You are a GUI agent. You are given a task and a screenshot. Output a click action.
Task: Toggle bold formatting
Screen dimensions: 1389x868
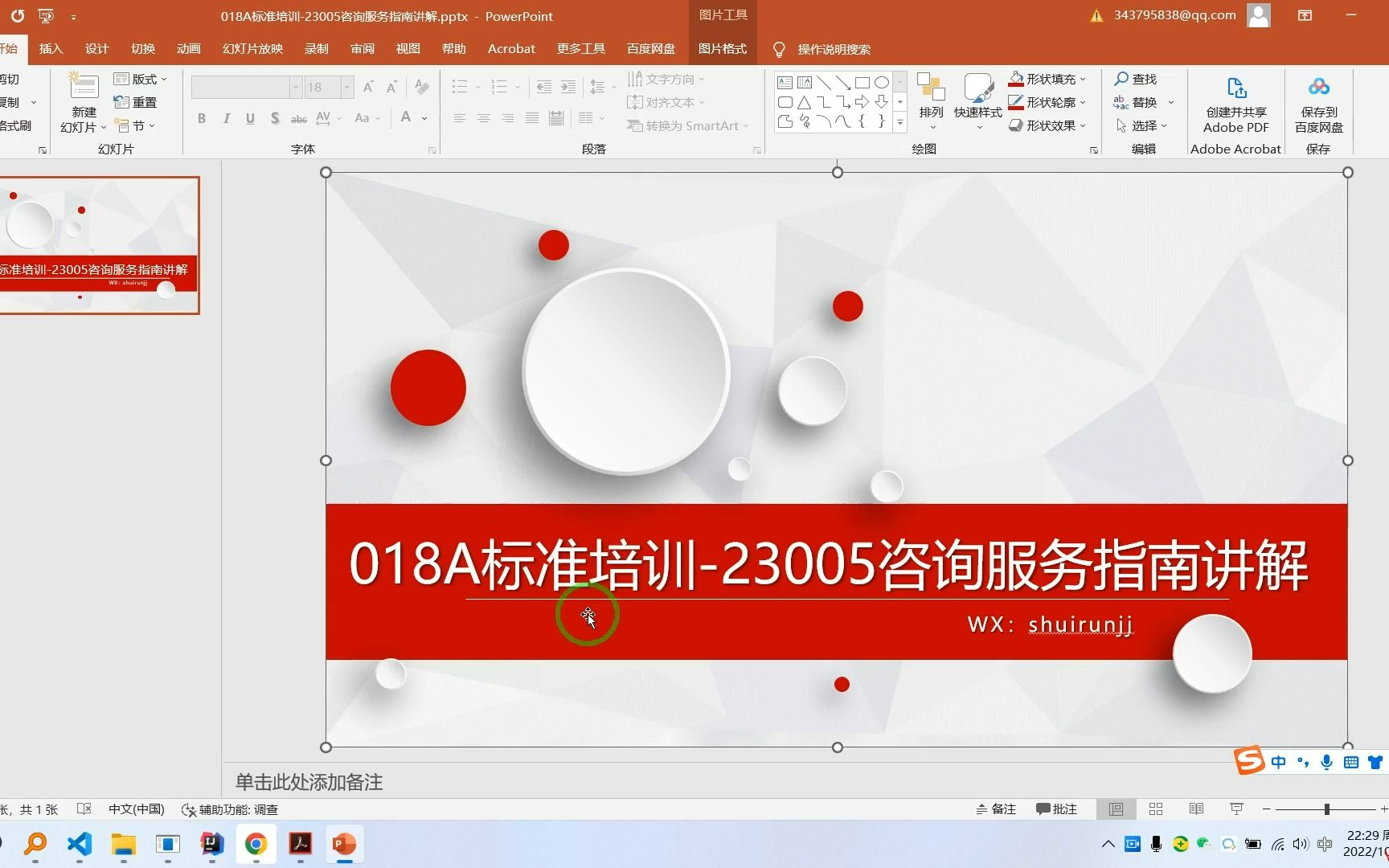click(x=202, y=118)
